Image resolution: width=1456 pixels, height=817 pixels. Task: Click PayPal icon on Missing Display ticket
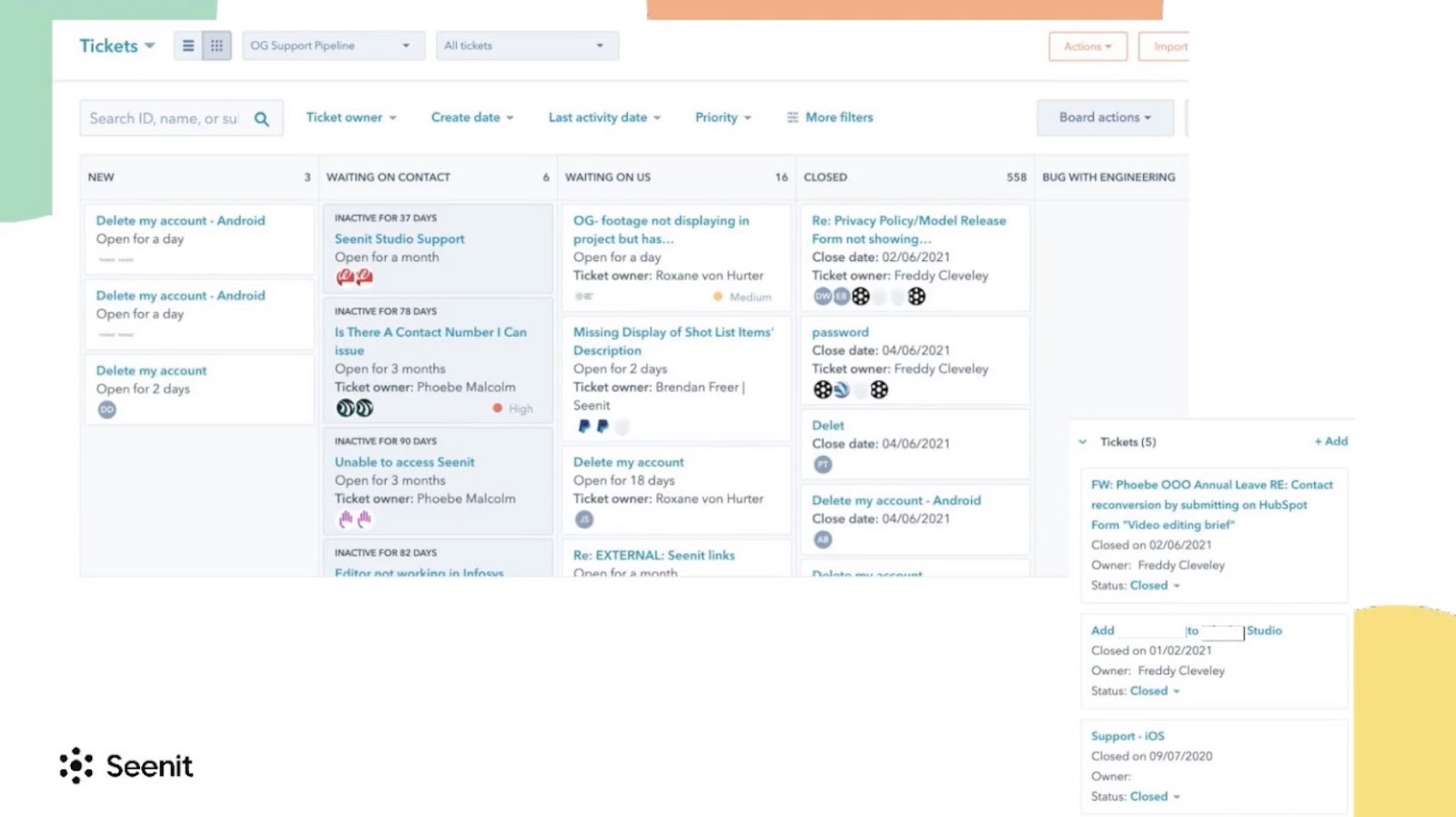584,426
